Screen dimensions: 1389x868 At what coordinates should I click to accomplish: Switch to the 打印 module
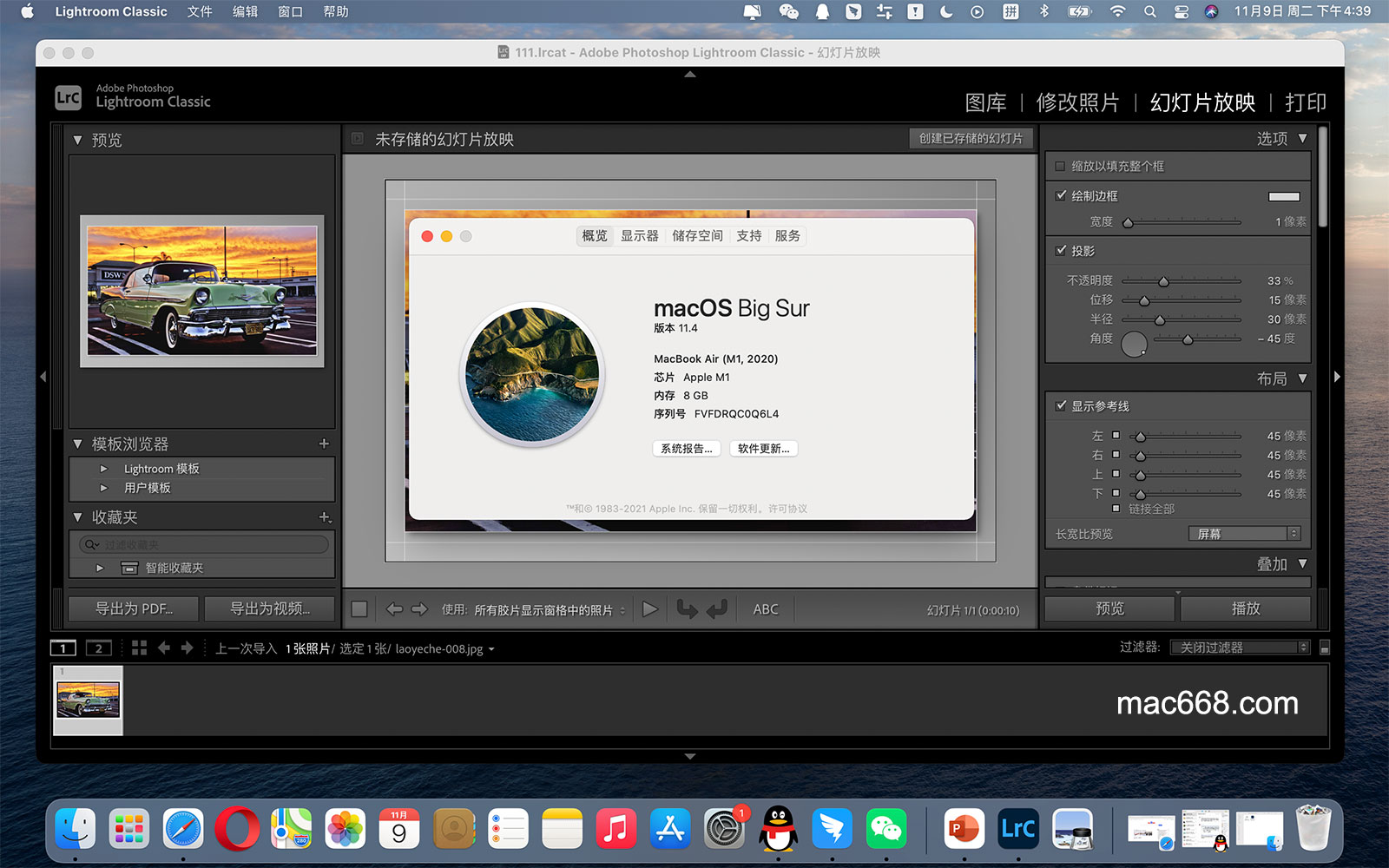tap(1306, 102)
